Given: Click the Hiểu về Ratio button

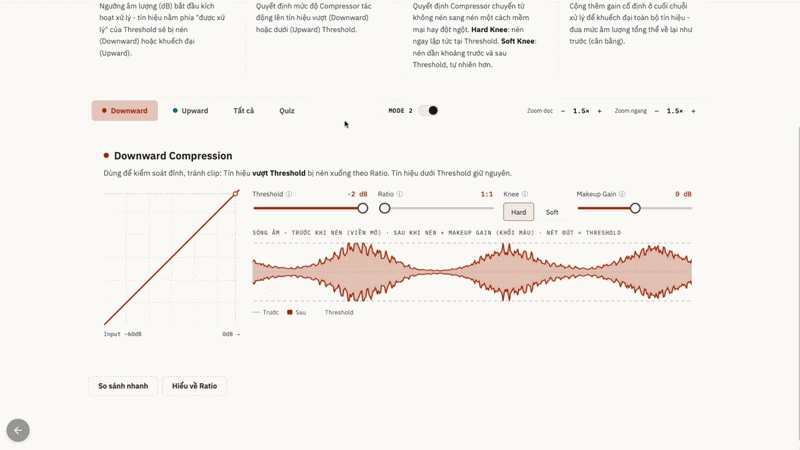Looking at the screenshot, I should (x=194, y=386).
